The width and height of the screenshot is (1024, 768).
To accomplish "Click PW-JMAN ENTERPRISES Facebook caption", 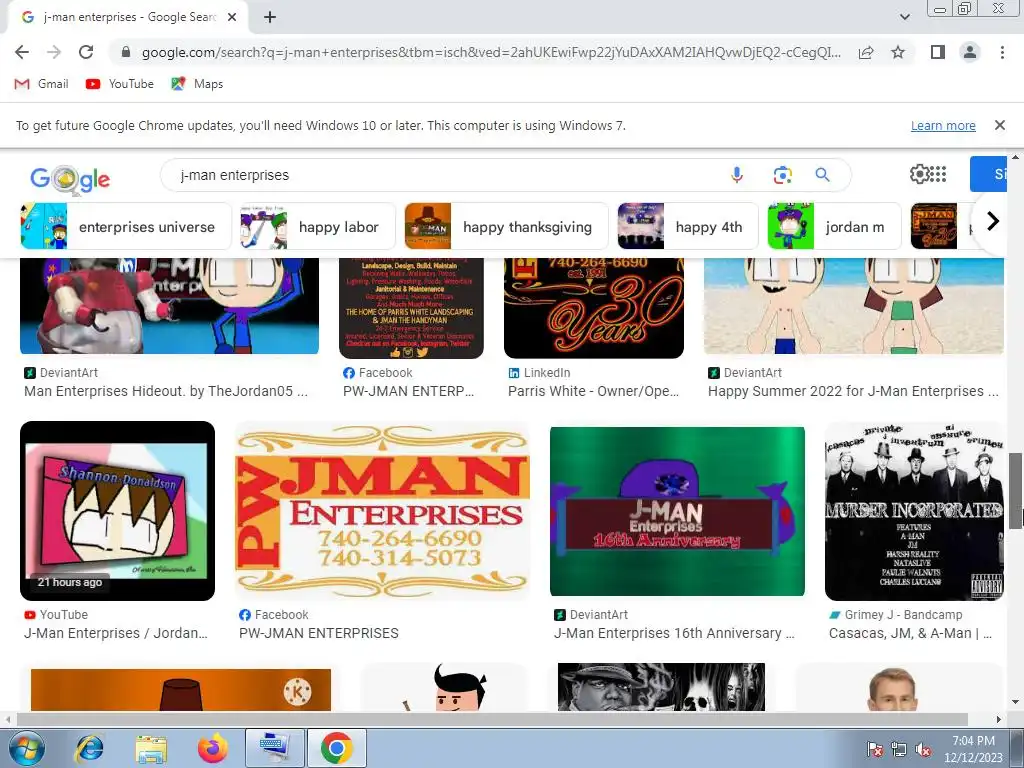I will tap(319, 633).
